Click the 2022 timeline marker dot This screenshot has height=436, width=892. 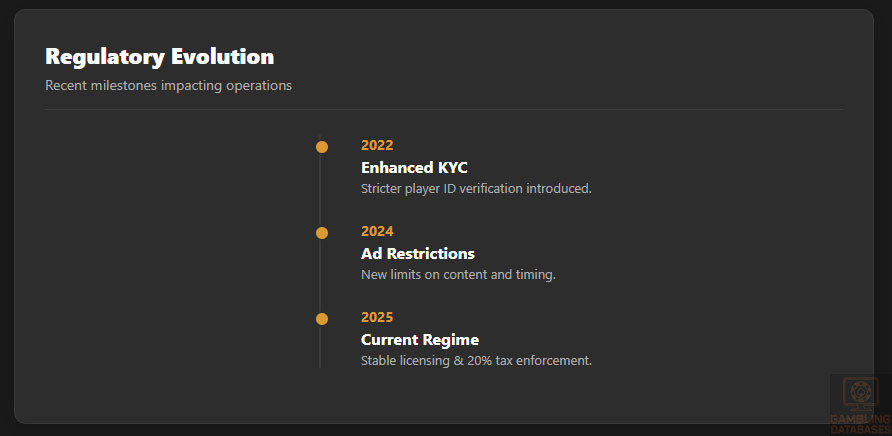(322, 147)
